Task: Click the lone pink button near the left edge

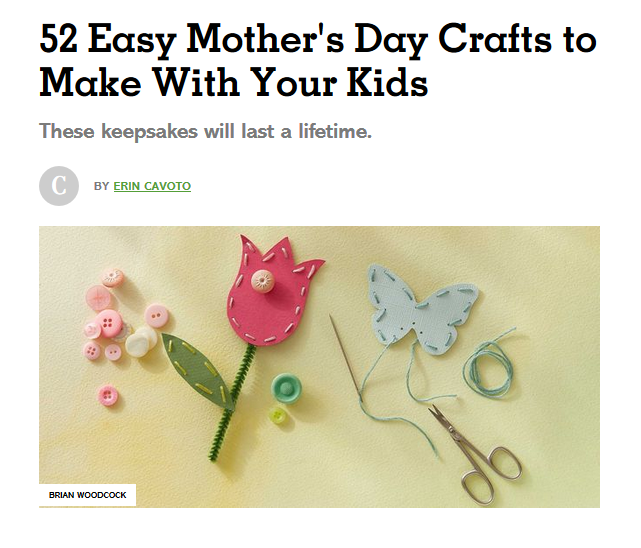Action: click(108, 395)
